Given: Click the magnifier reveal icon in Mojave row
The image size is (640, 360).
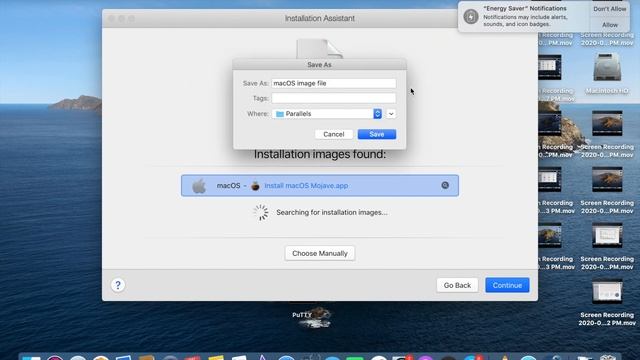Looking at the screenshot, I should pos(445,185).
